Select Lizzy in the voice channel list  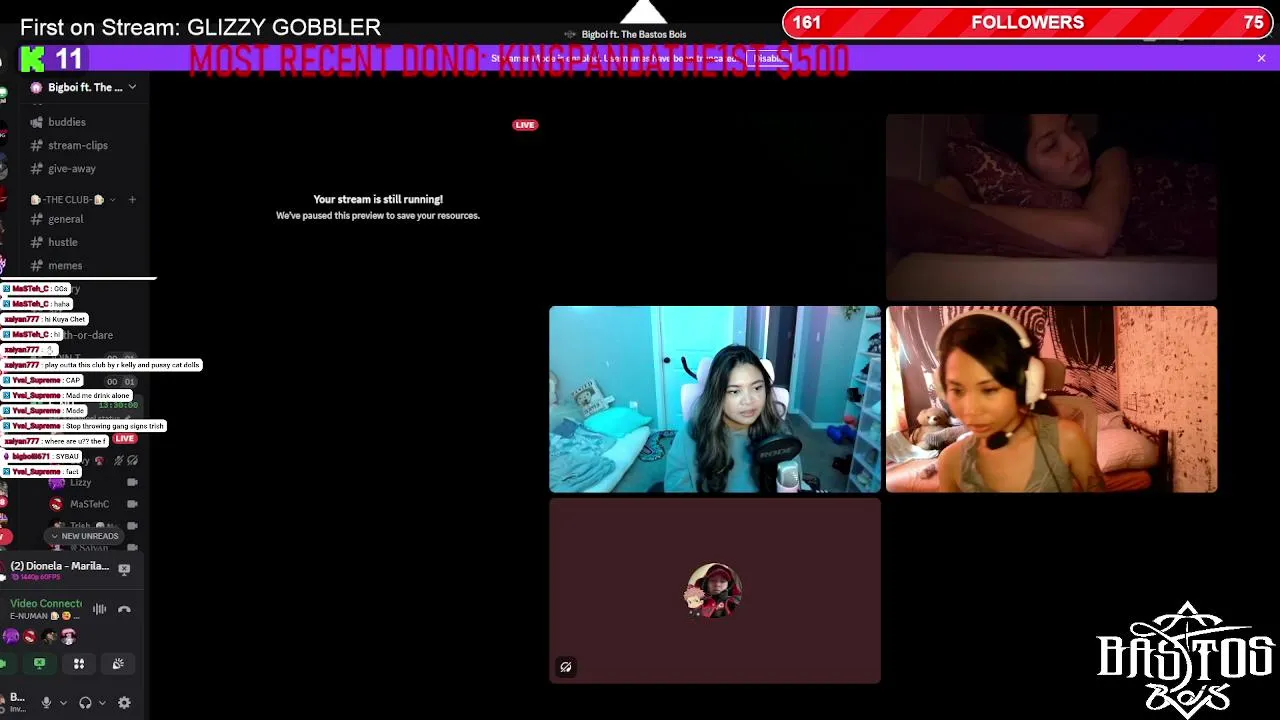[x=80, y=482]
